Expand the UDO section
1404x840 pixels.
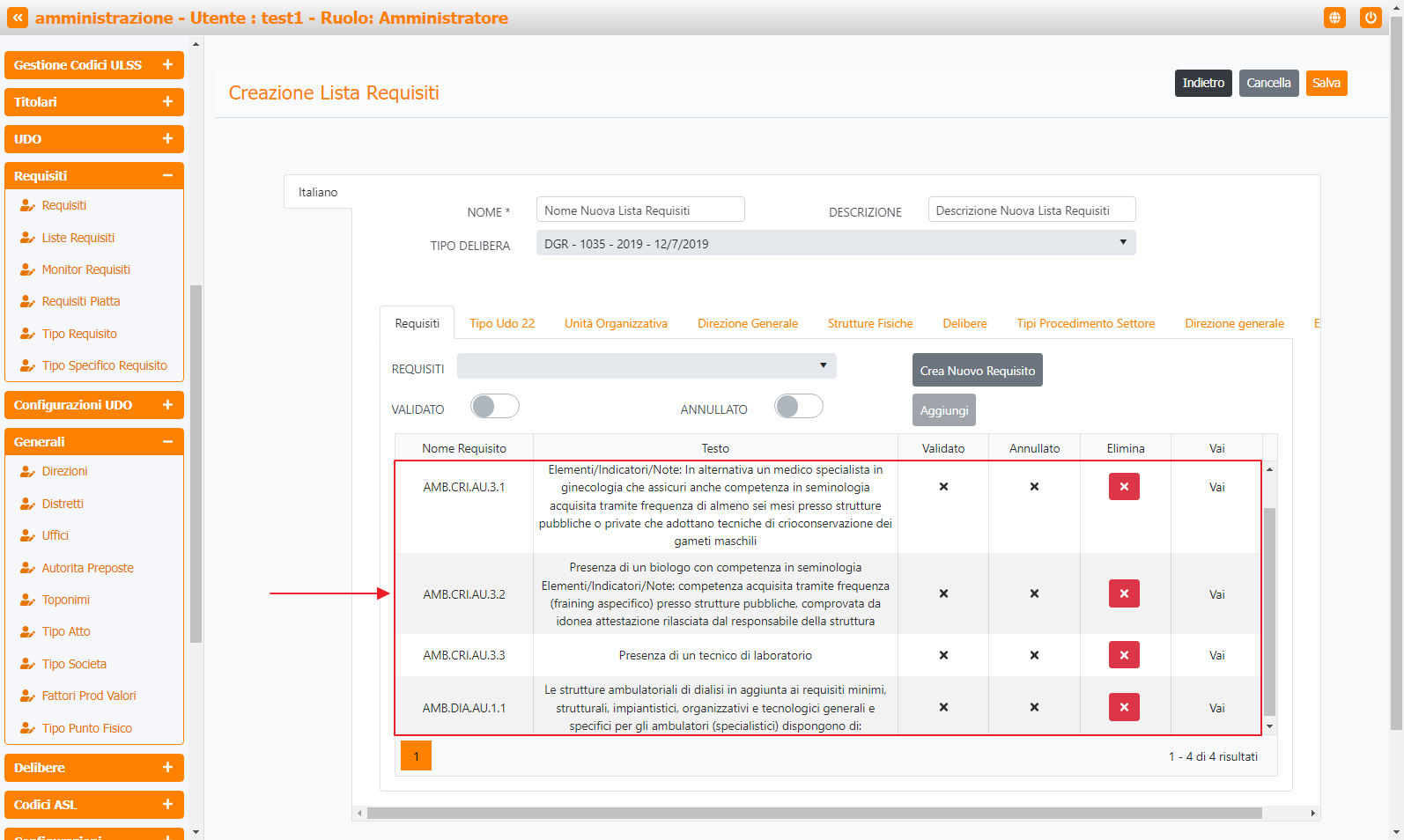point(94,139)
